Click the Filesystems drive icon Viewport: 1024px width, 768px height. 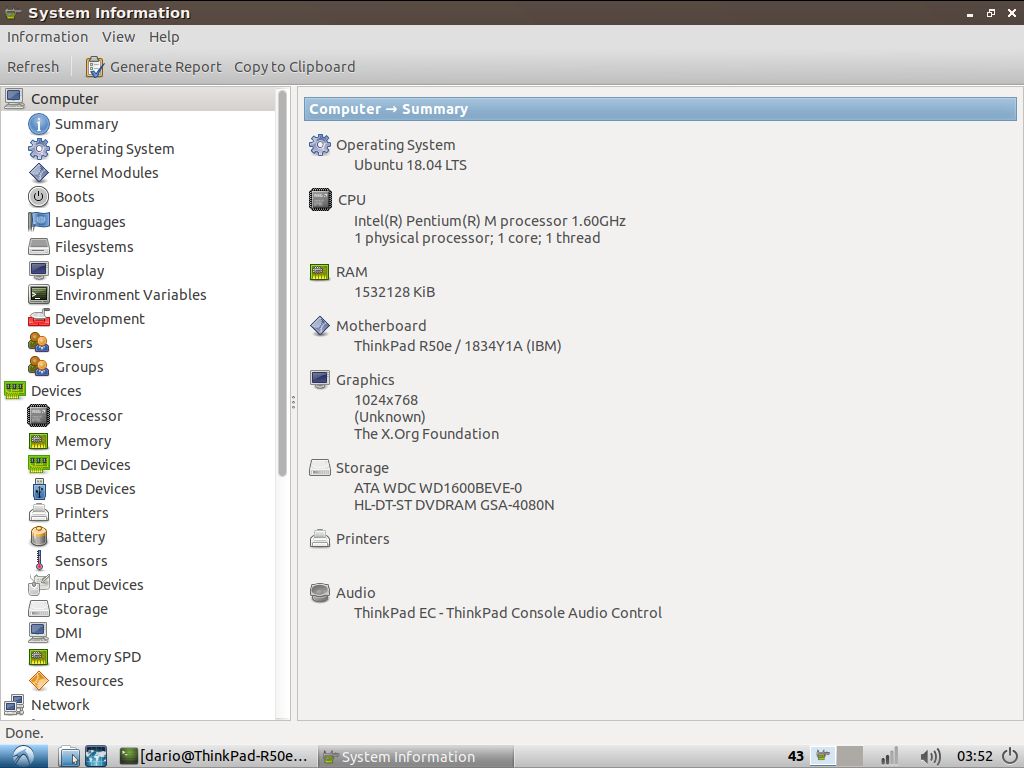pos(39,246)
